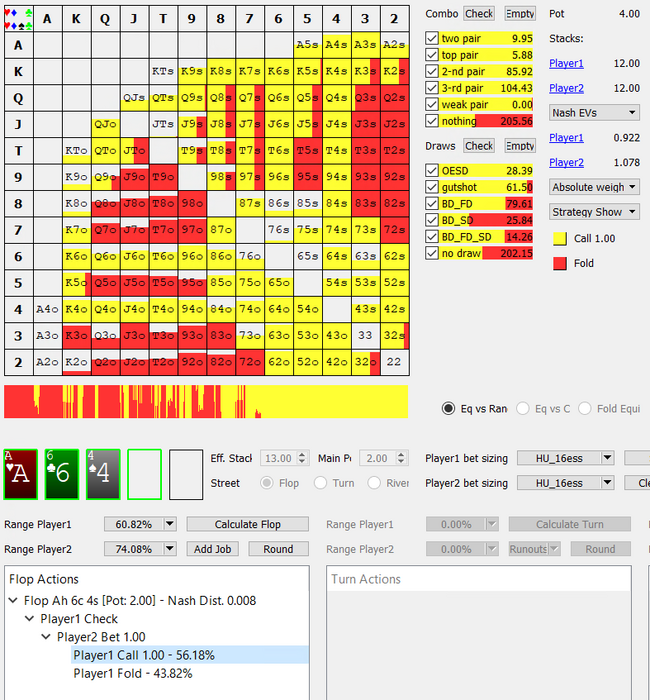Click the Combo Check button
The height and width of the screenshot is (700, 650).
pos(479,14)
